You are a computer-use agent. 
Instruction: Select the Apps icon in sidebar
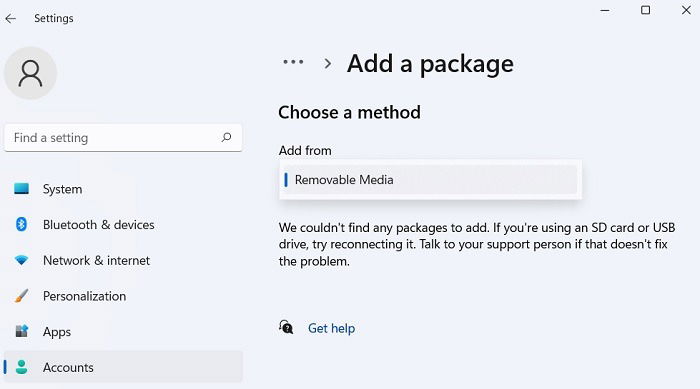click(x=21, y=331)
